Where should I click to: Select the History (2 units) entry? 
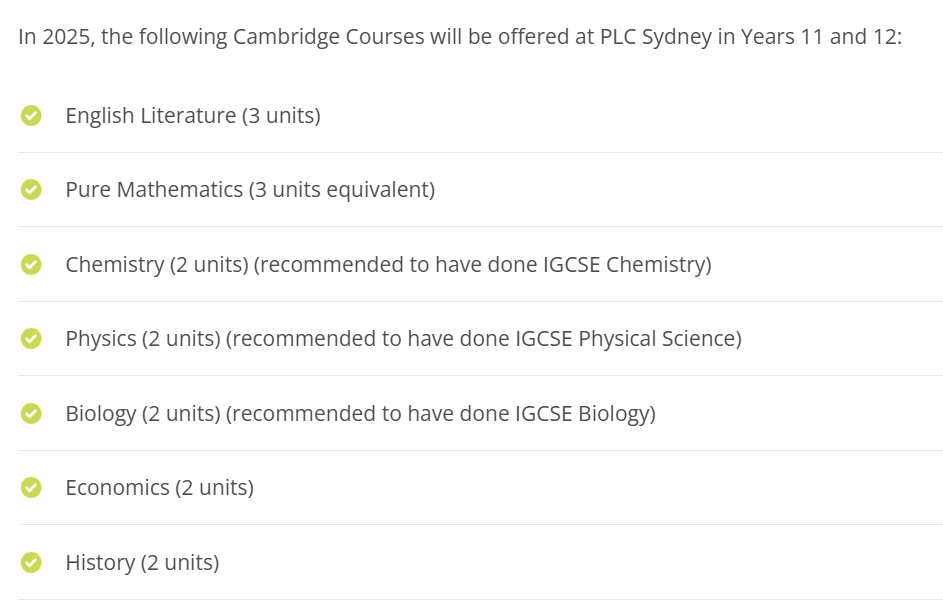[x=143, y=563]
